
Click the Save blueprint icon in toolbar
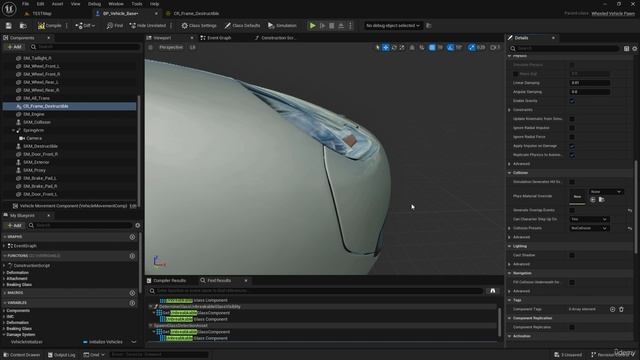[x=9, y=26]
